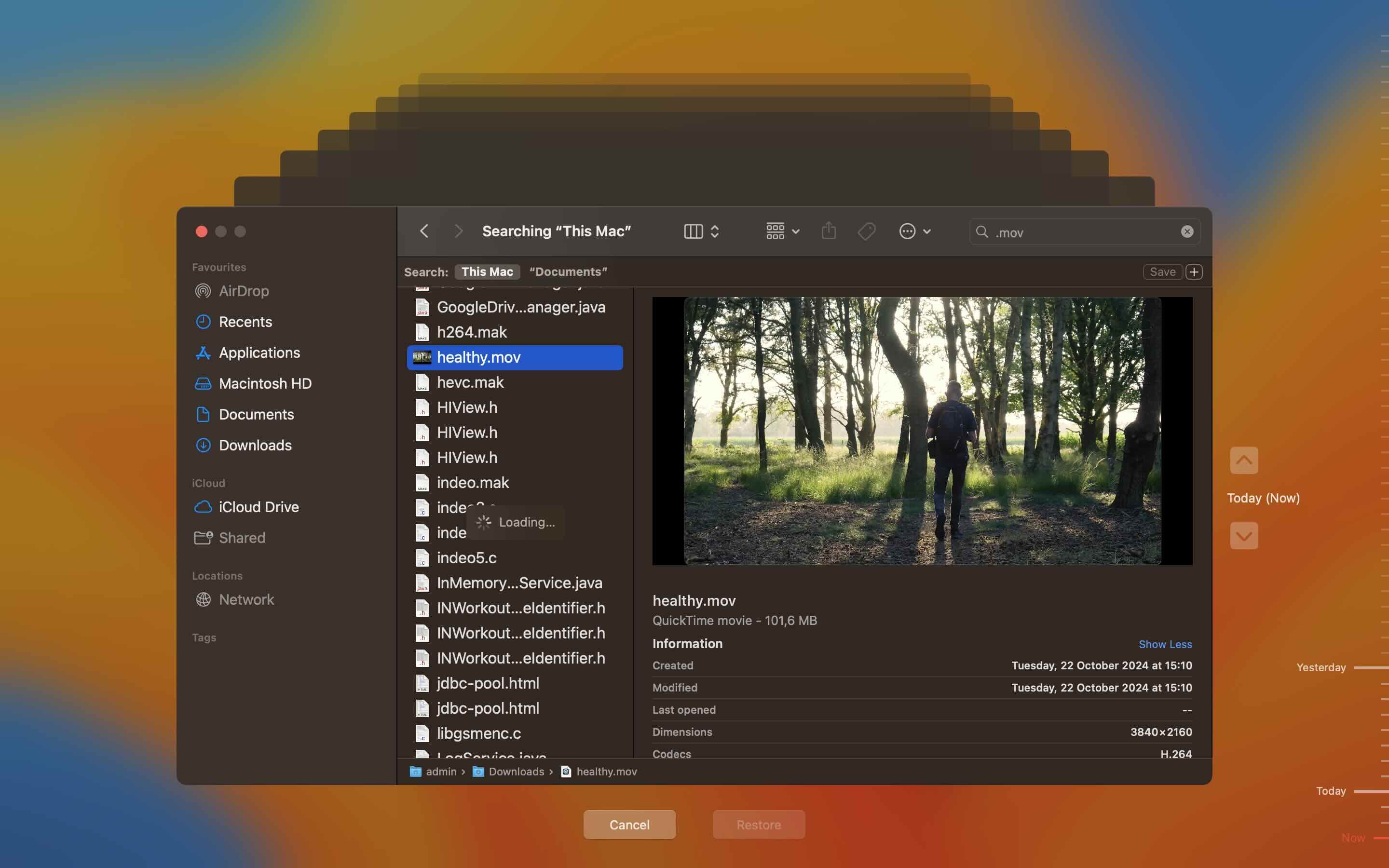Select the indeo5.c file
Image resolution: width=1389 pixels, height=868 pixels.
(515, 558)
